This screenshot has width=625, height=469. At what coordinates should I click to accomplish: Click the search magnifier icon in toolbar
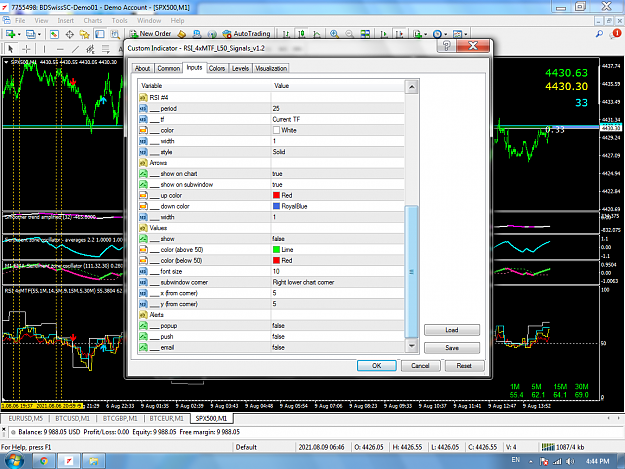[x=599, y=34]
